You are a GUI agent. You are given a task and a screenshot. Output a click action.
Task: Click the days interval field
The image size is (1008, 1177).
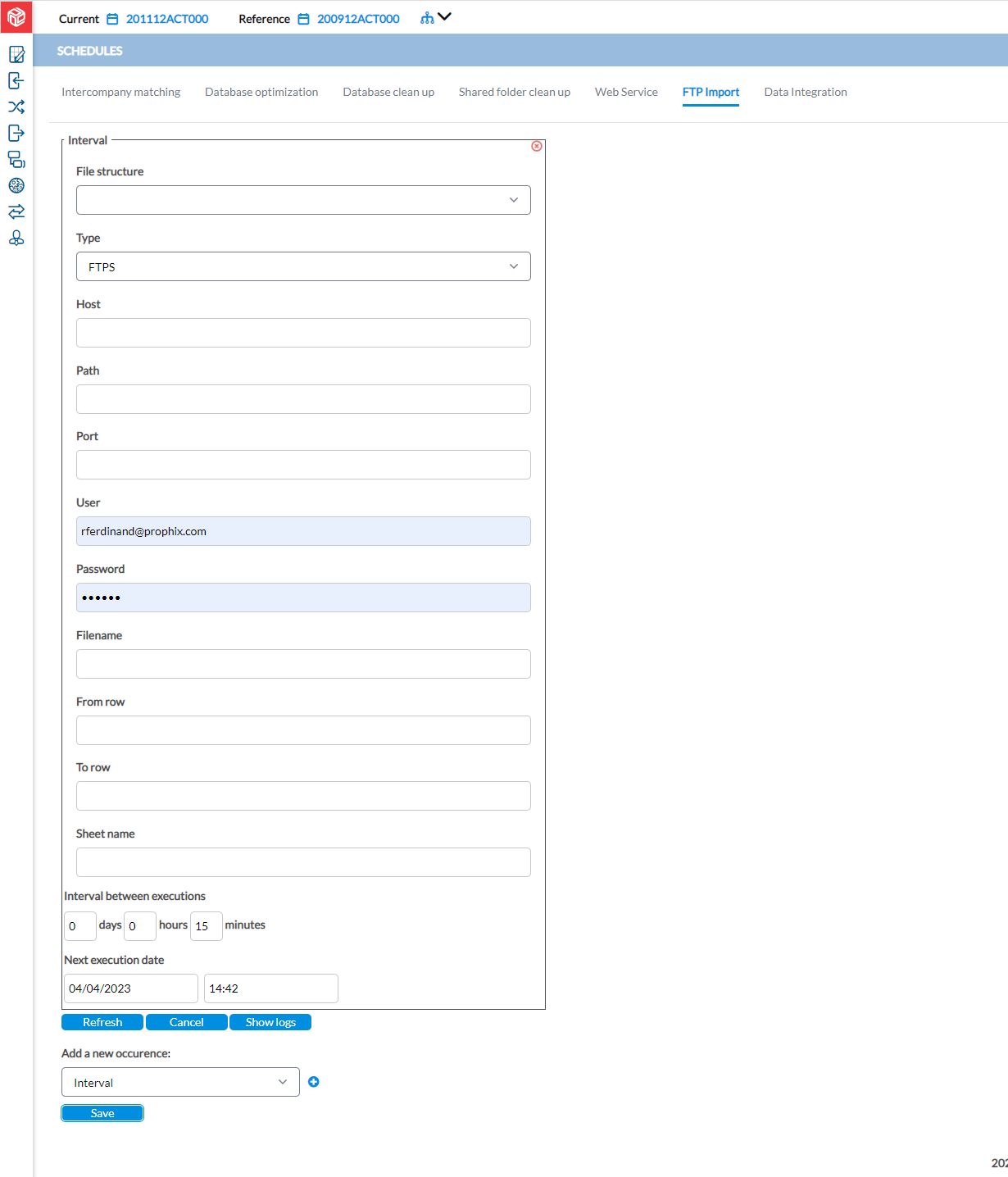80,926
